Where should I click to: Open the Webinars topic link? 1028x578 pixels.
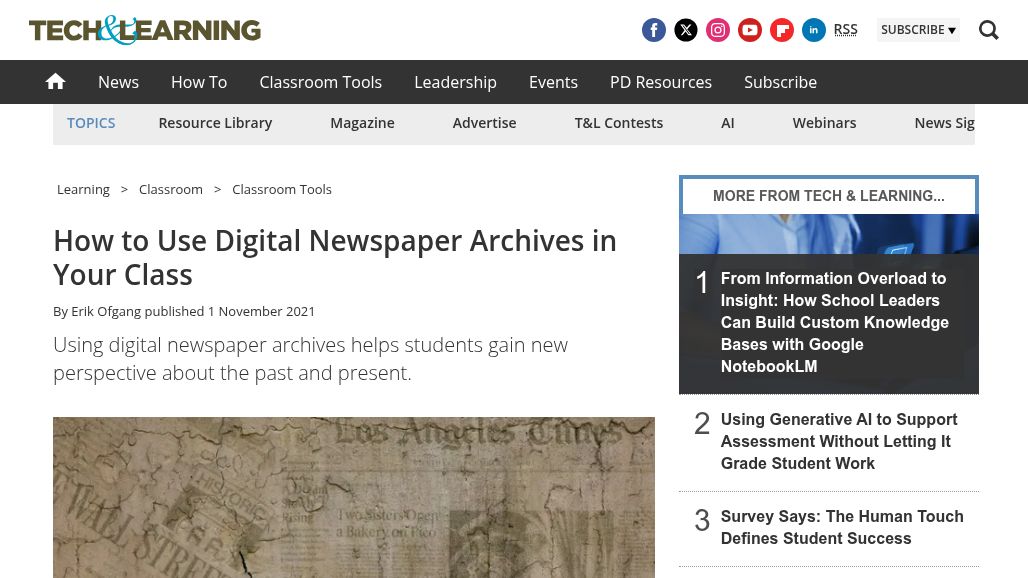(x=824, y=123)
